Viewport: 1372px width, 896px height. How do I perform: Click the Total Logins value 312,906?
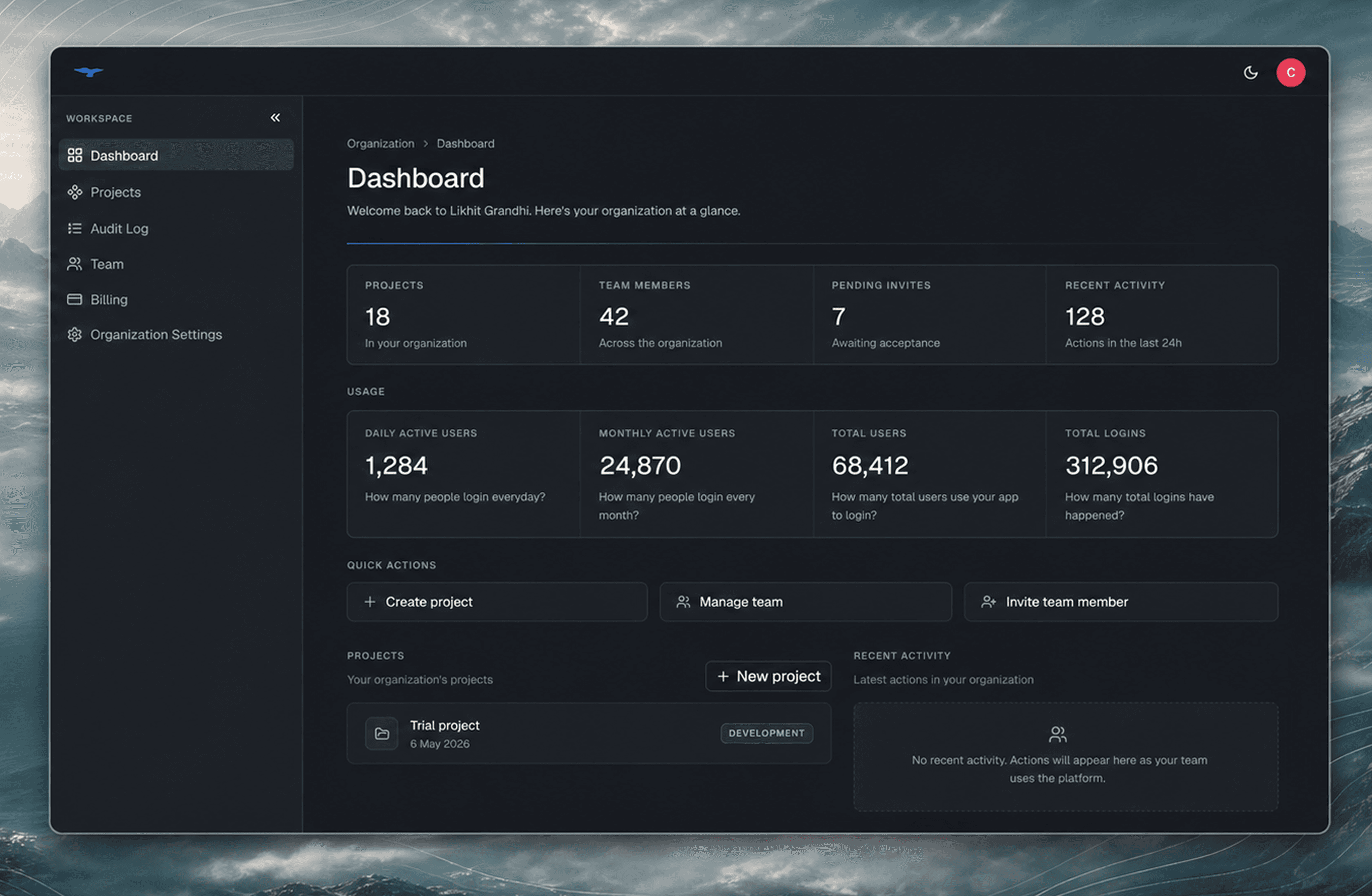pos(1111,466)
